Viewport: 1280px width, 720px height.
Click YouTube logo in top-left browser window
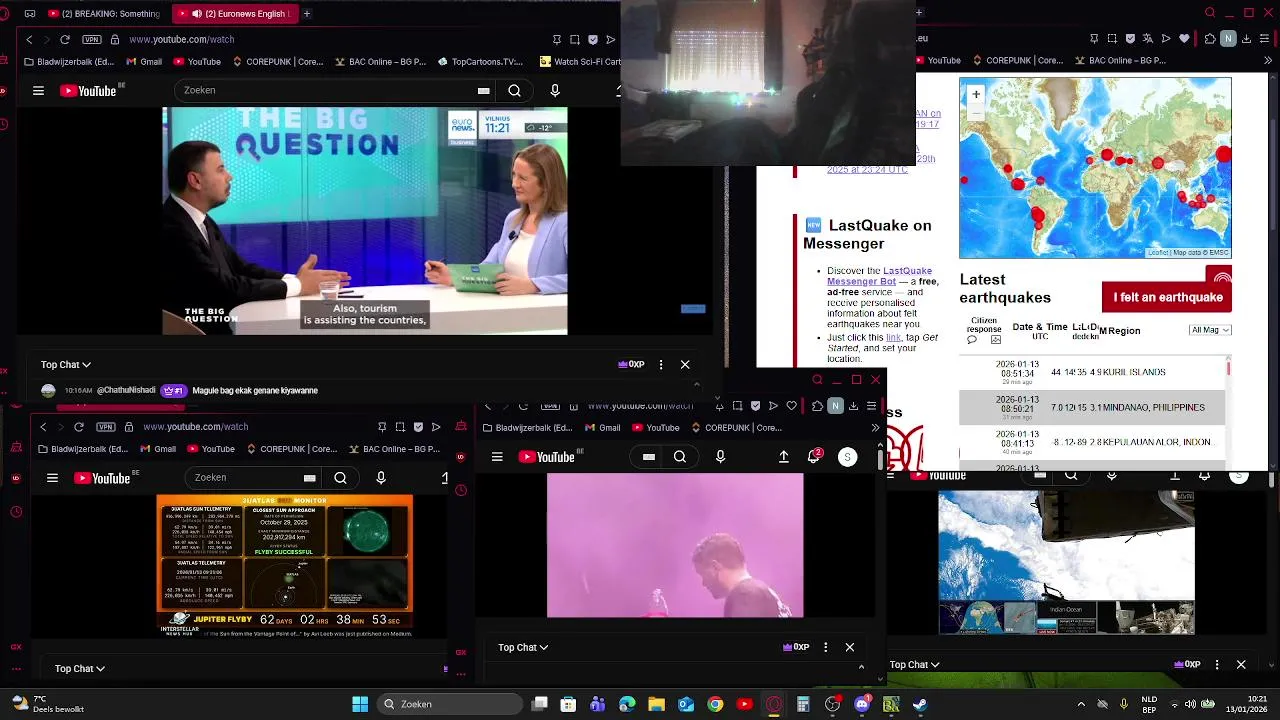(88, 91)
